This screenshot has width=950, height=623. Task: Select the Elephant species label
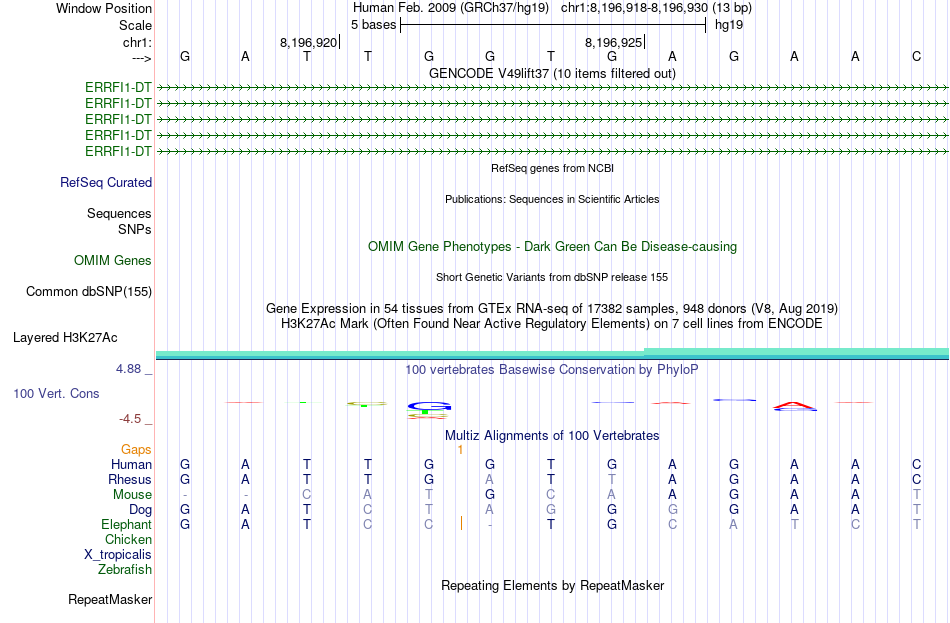pos(126,525)
